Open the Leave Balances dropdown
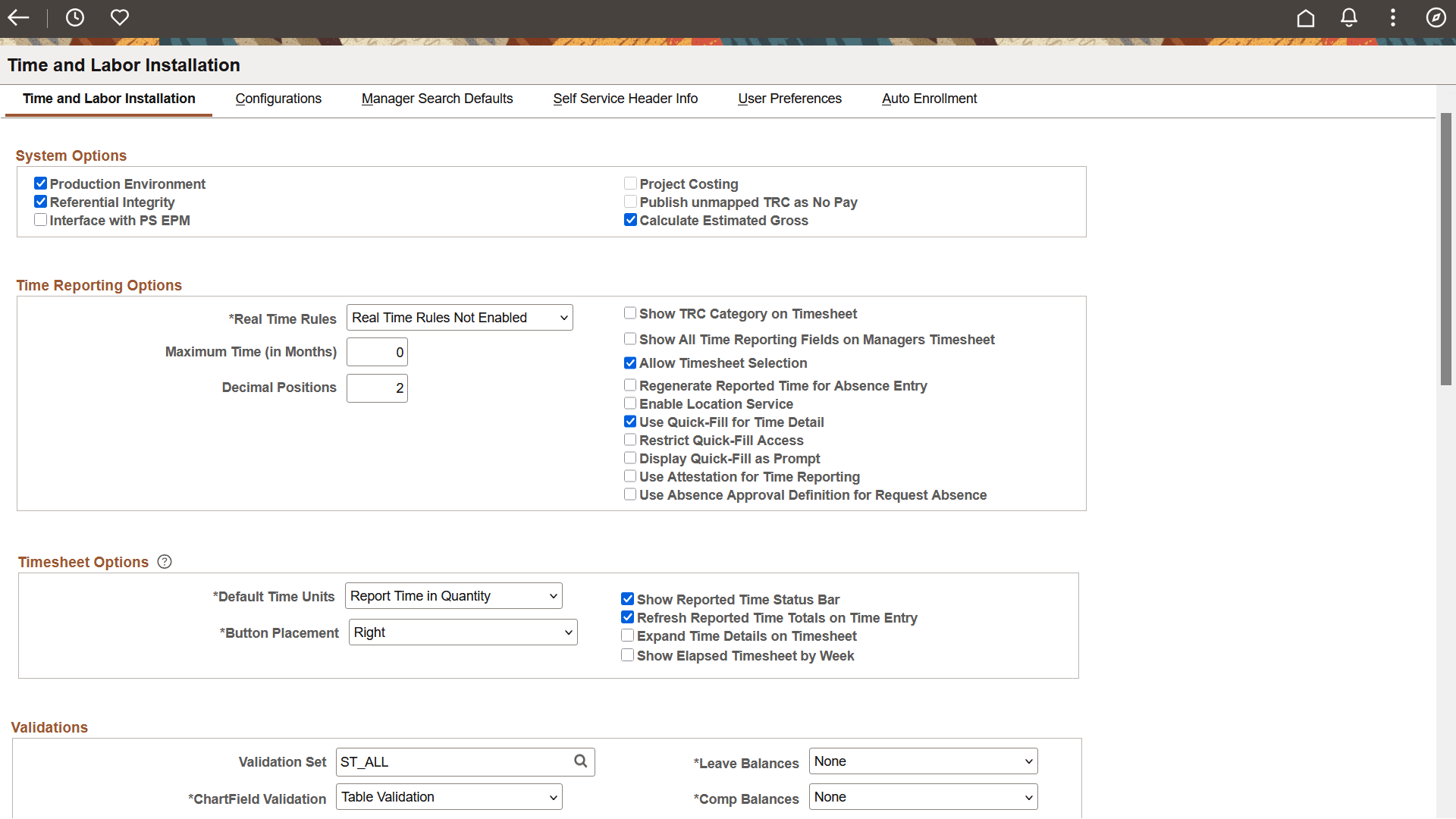Viewport: 1456px width, 819px height. coord(923,761)
